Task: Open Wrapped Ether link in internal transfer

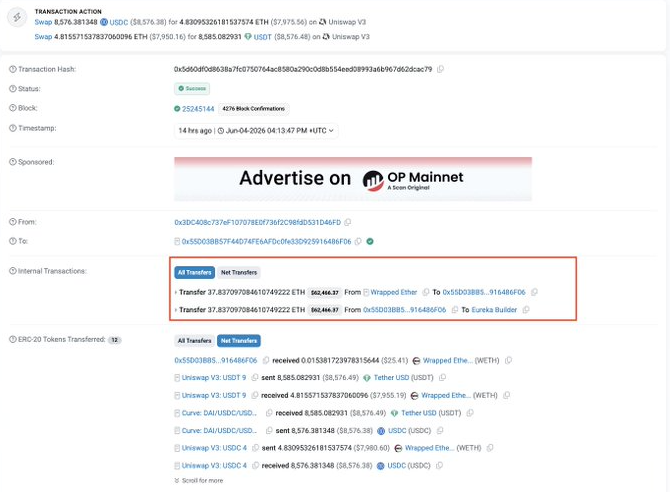Action: [x=394, y=292]
